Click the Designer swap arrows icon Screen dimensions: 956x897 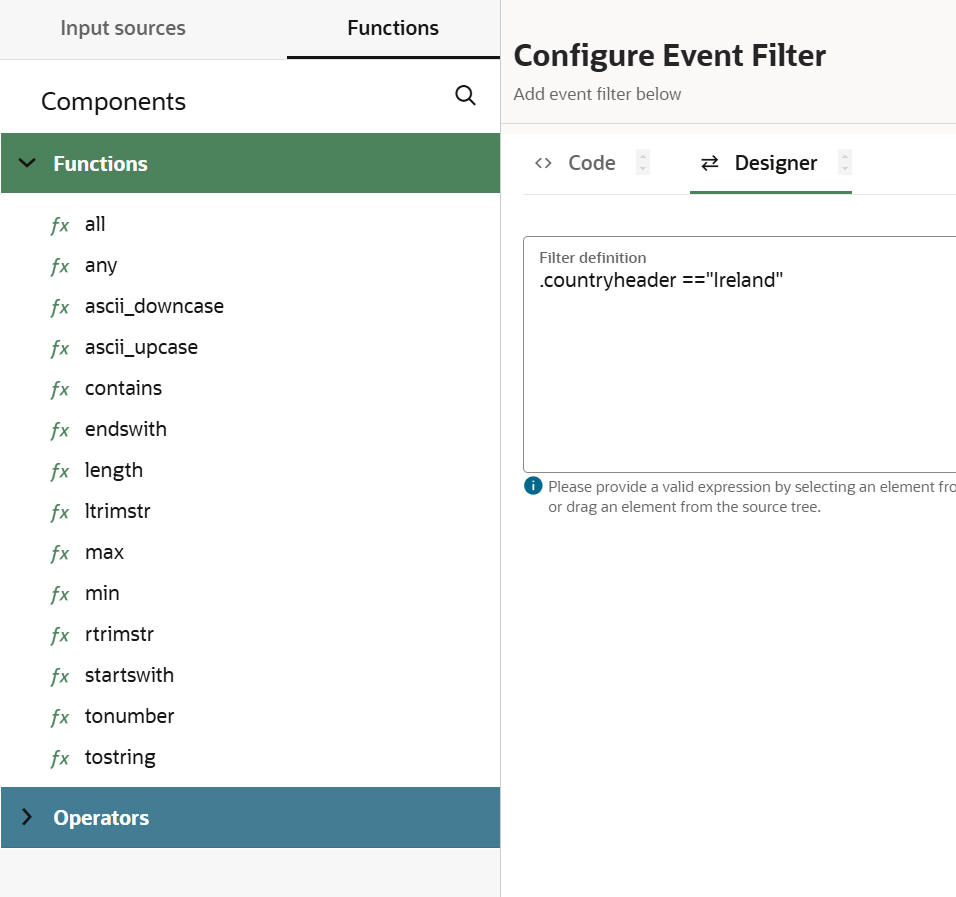pos(710,163)
